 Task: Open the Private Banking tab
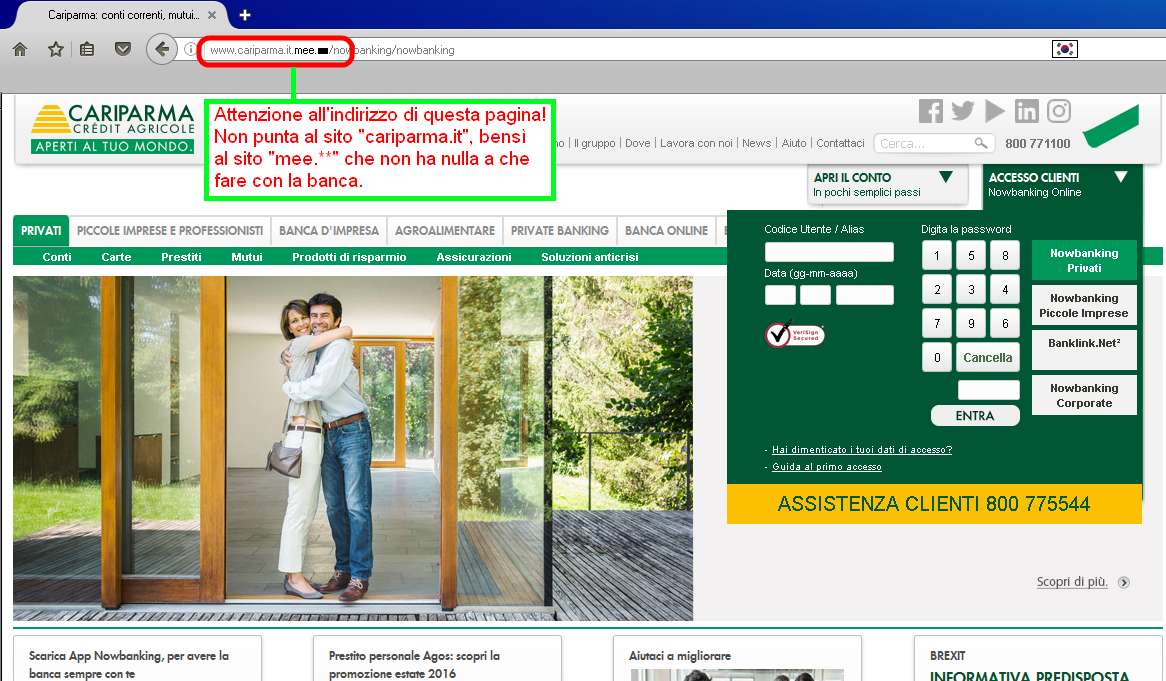click(x=560, y=231)
